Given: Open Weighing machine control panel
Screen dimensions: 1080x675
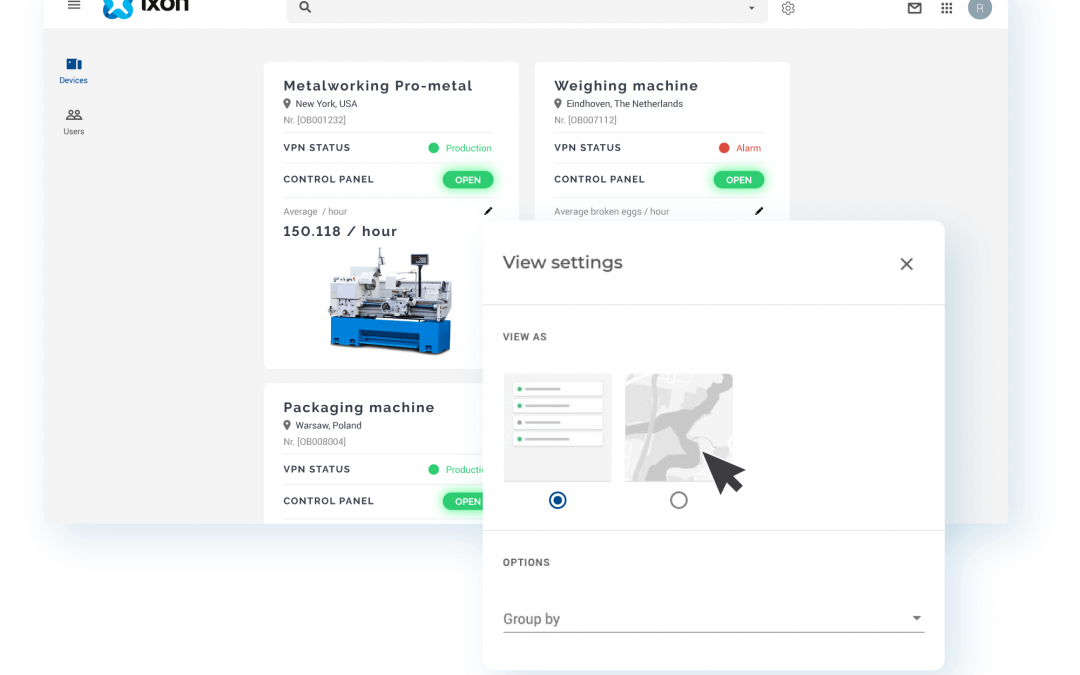Looking at the screenshot, I should (x=738, y=180).
